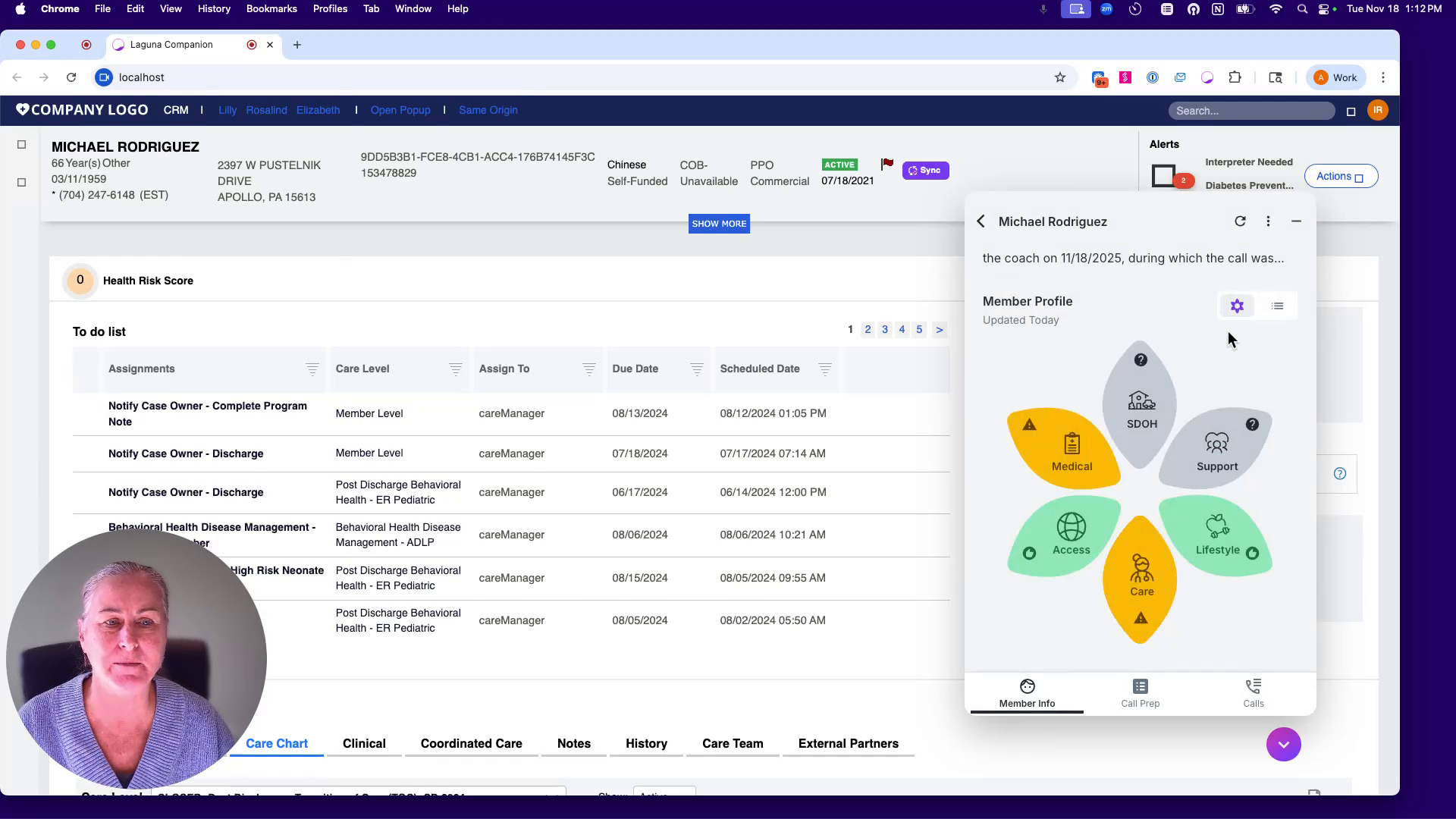Click the red flag icon near member status
Screen dimensions: 1456x819
[887, 163]
